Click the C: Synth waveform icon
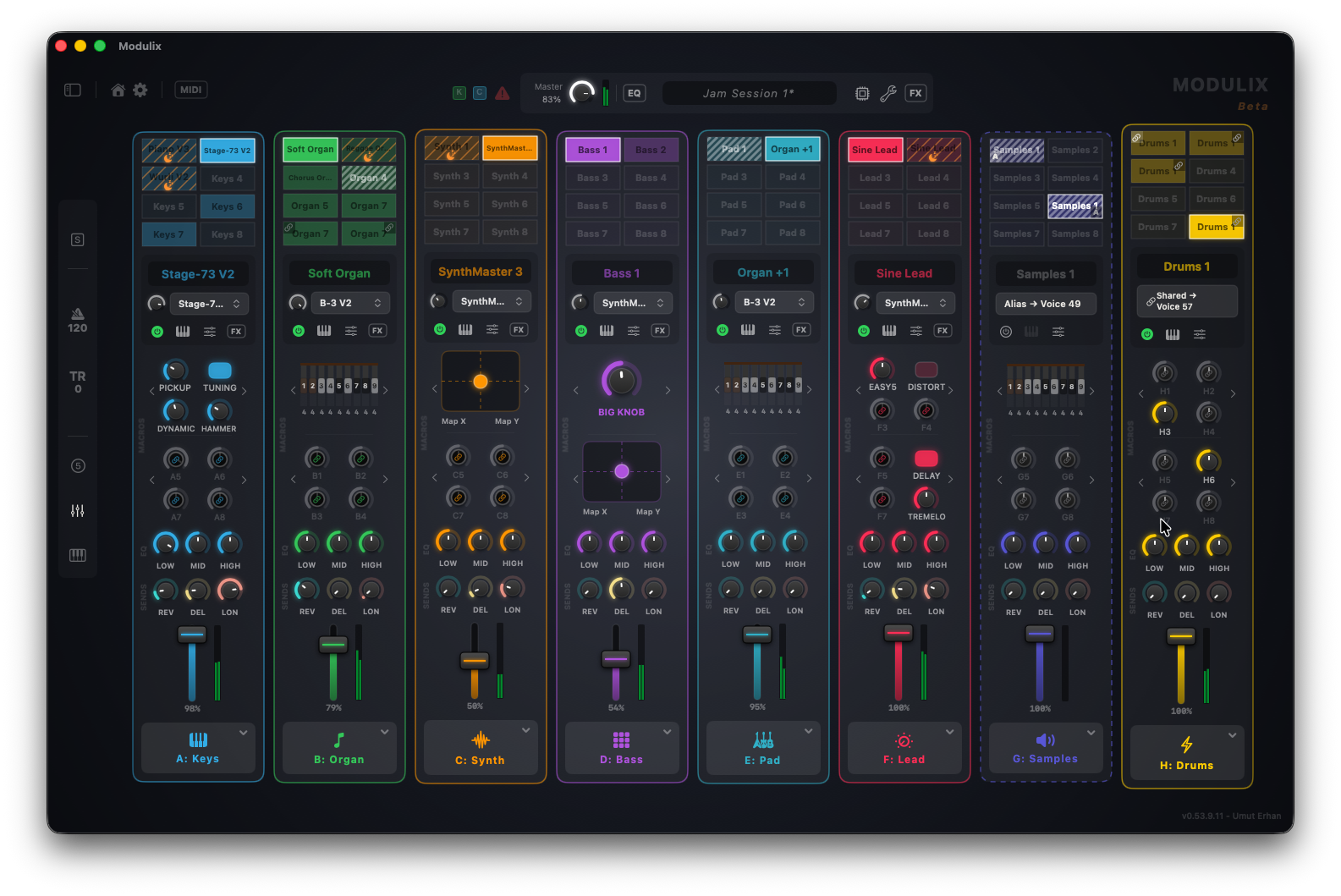 coord(481,740)
